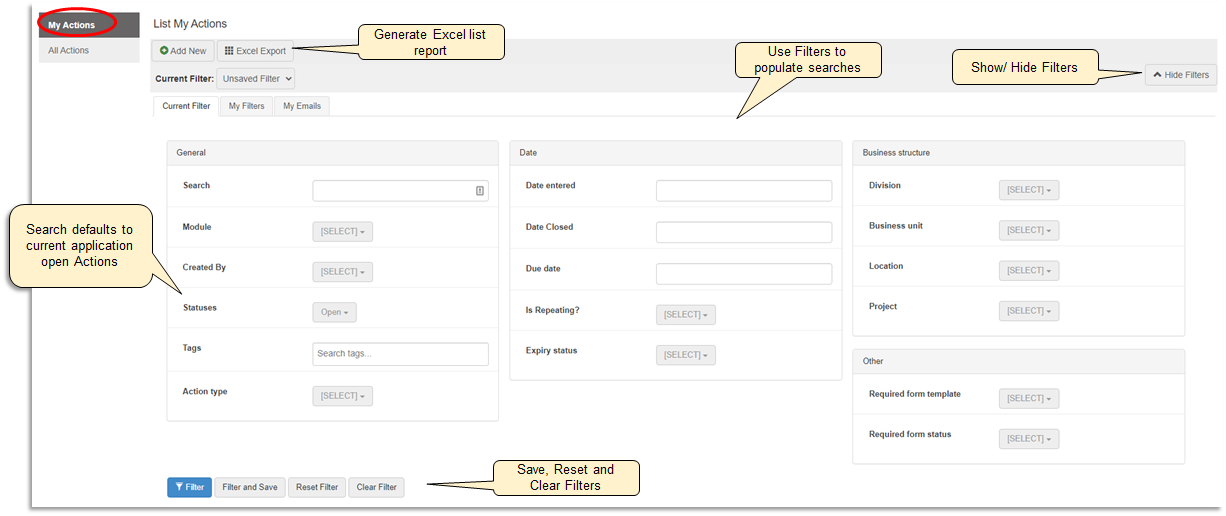Click the Filter and Save button
Image resolution: width=1226 pixels, height=516 pixels.
point(250,488)
